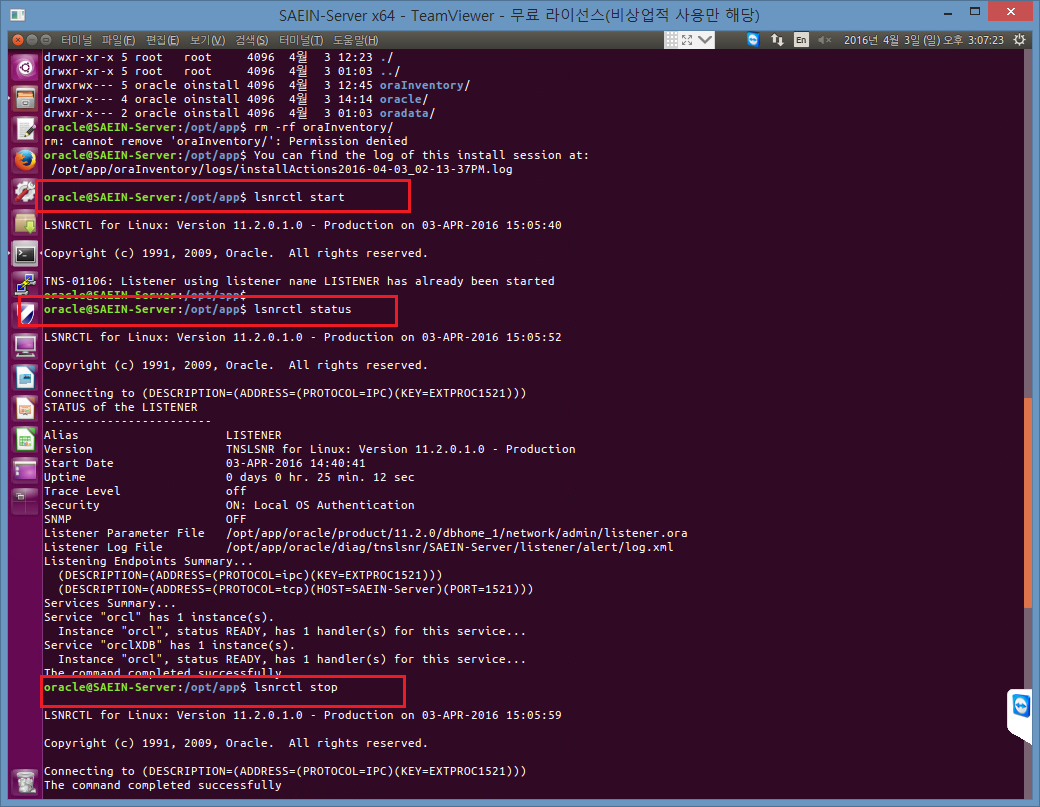Image resolution: width=1040 pixels, height=807 pixels.
Task: Open the network up-down arrows indicator
Action: [x=777, y=40]
